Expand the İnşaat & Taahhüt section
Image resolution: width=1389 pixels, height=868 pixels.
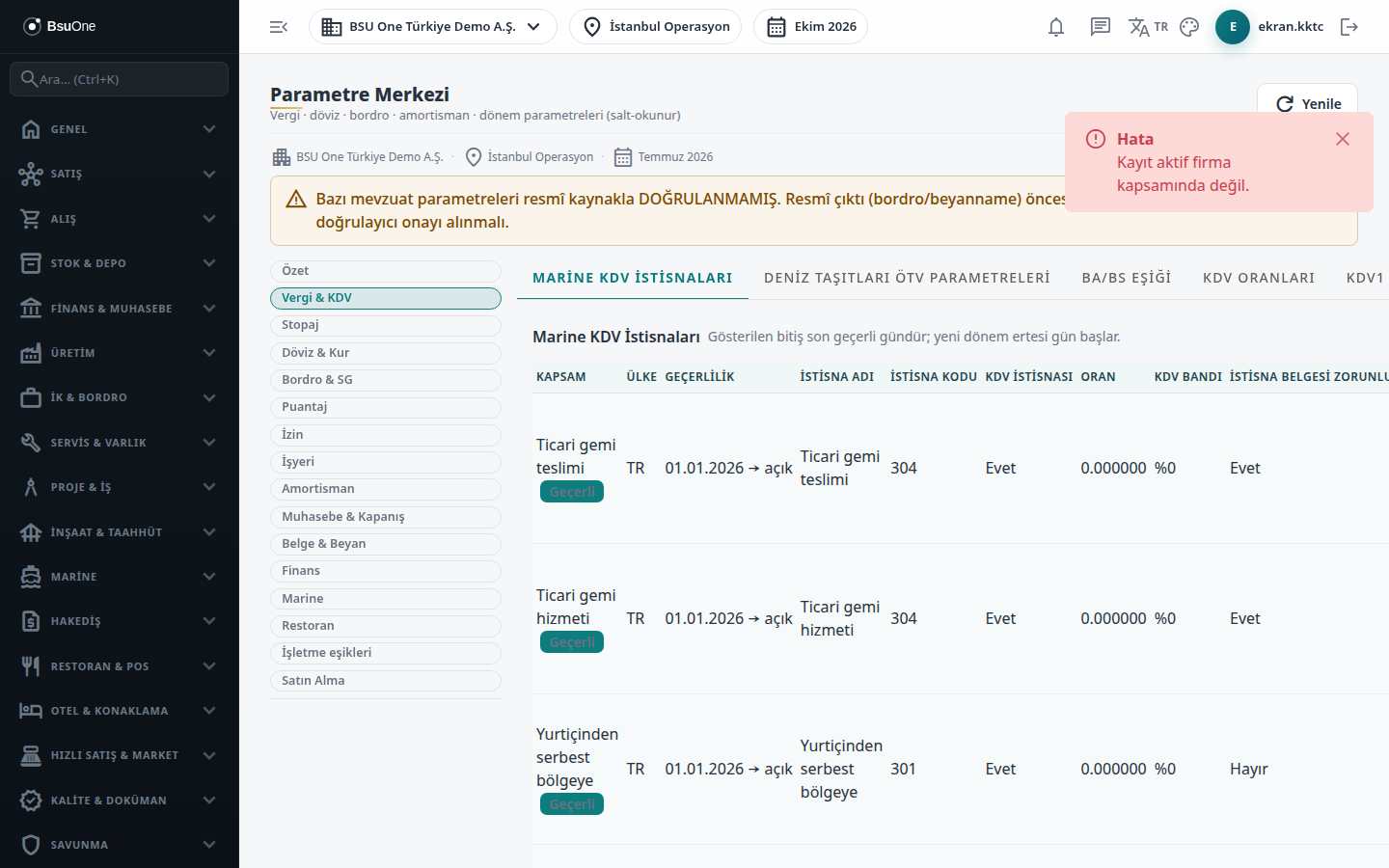point(120,532)
